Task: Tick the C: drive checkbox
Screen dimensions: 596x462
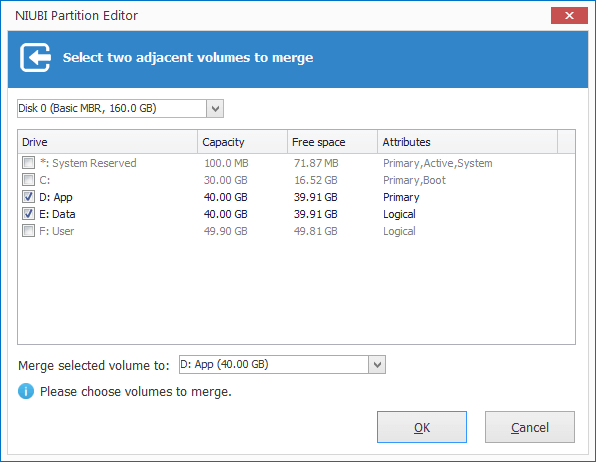Action: coord(29,180)
